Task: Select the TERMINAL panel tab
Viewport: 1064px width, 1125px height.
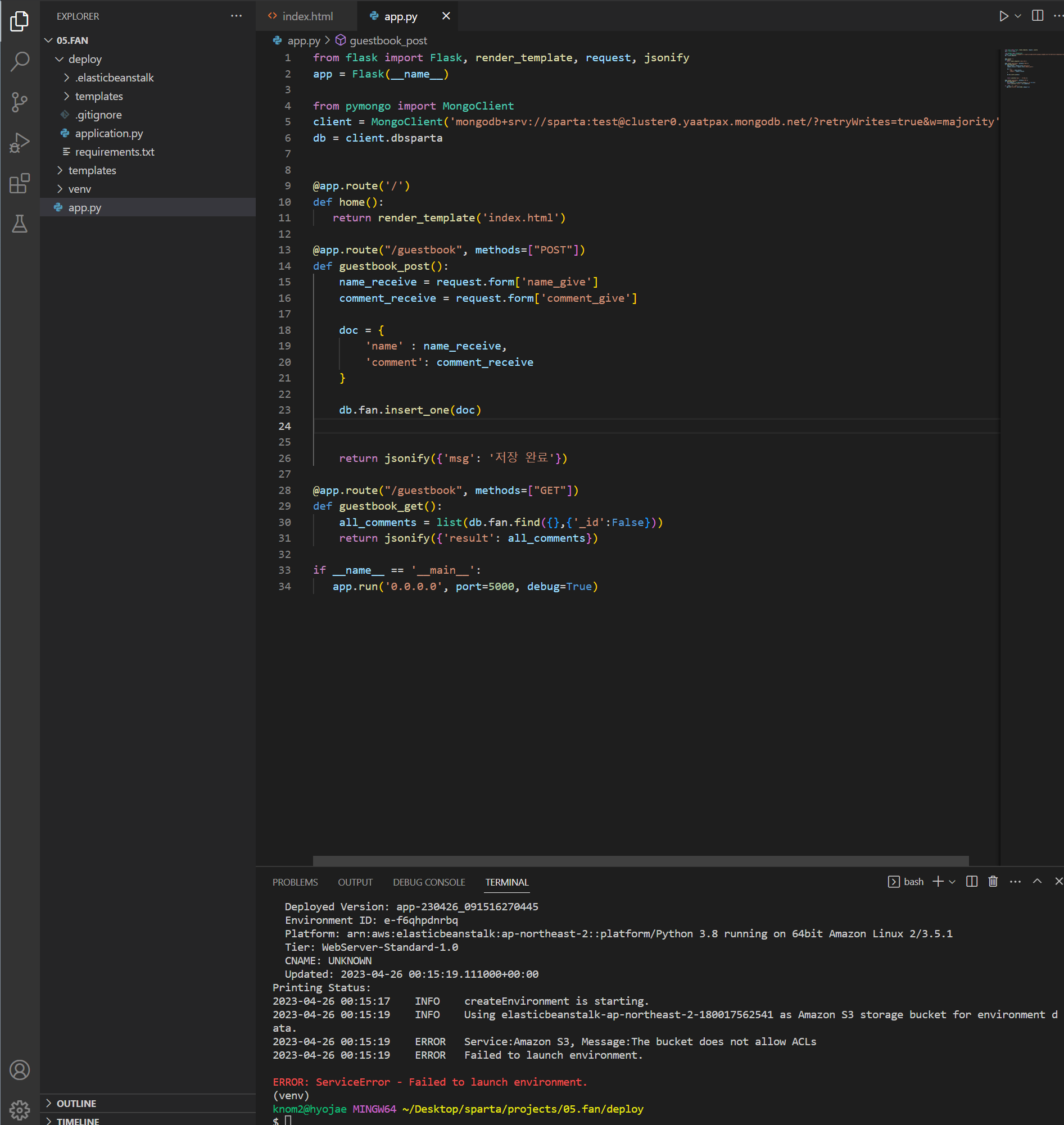Action: [507, 882]
